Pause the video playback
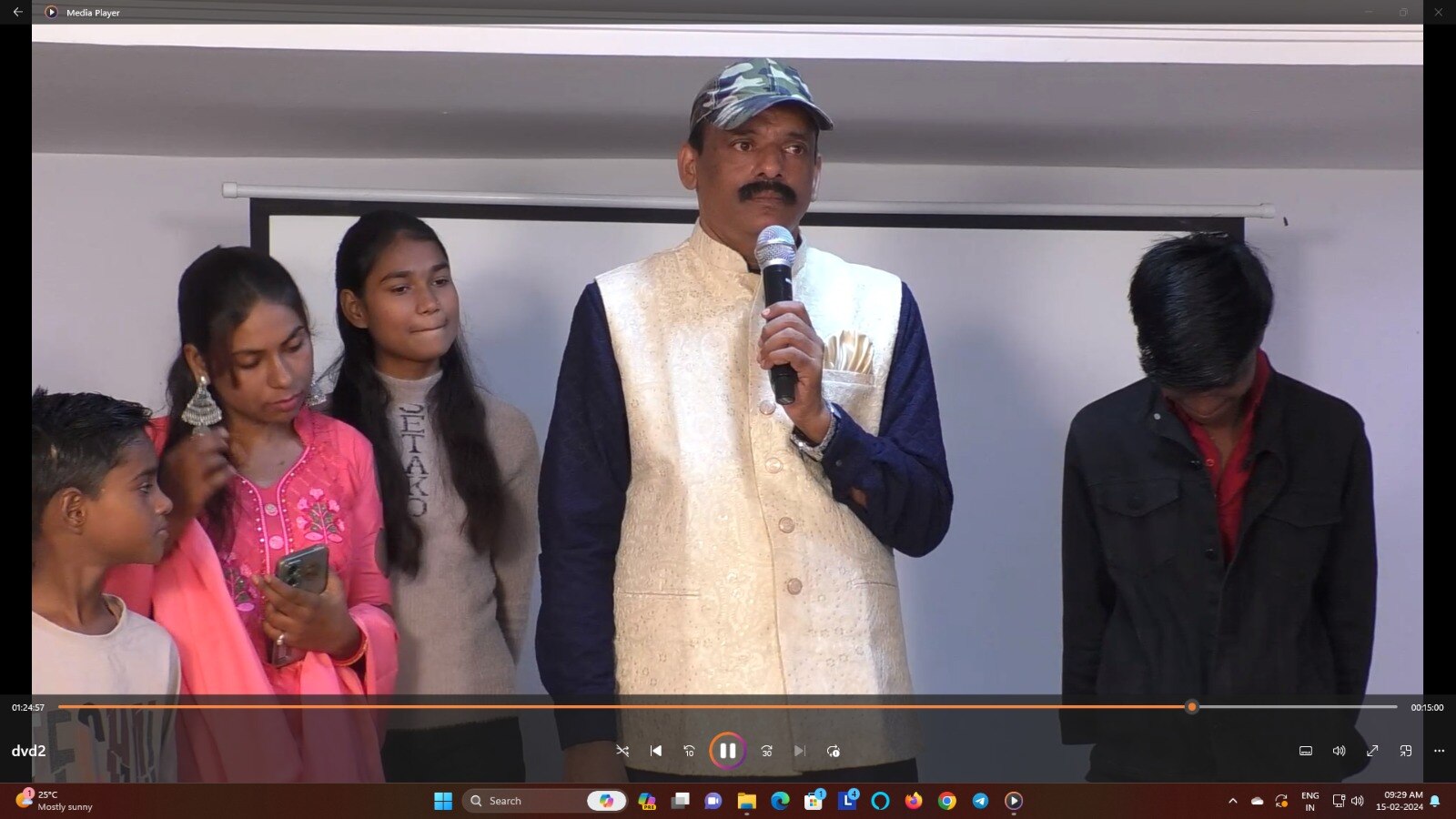This screenshot has height=819, width=1456. tap(727, 751)
